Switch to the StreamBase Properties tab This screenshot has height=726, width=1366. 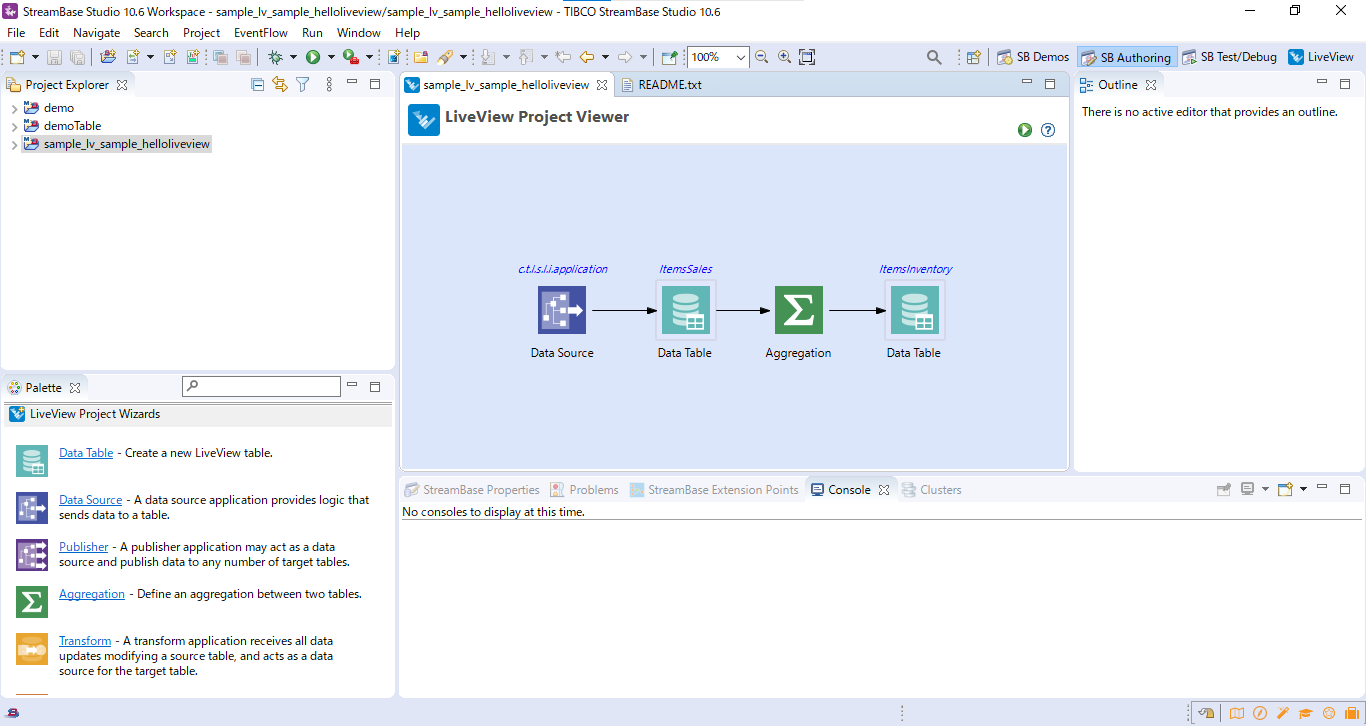pos(471,490)
